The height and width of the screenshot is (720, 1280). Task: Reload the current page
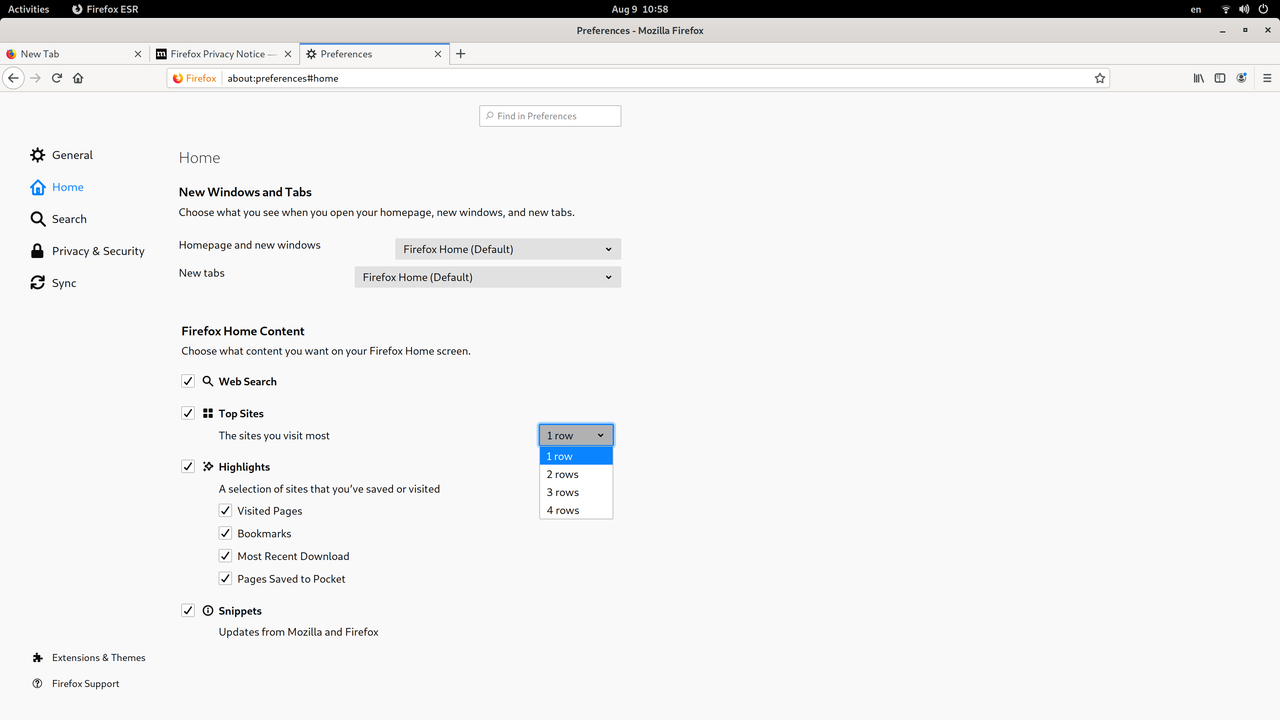coord(57,78)
